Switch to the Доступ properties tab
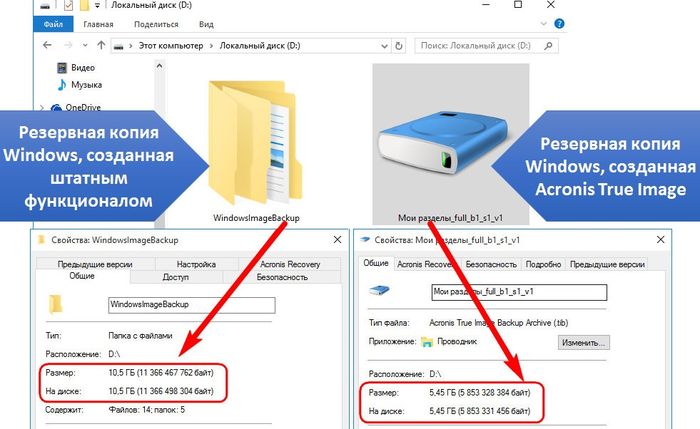700x429 pixels. pos(176,277)
